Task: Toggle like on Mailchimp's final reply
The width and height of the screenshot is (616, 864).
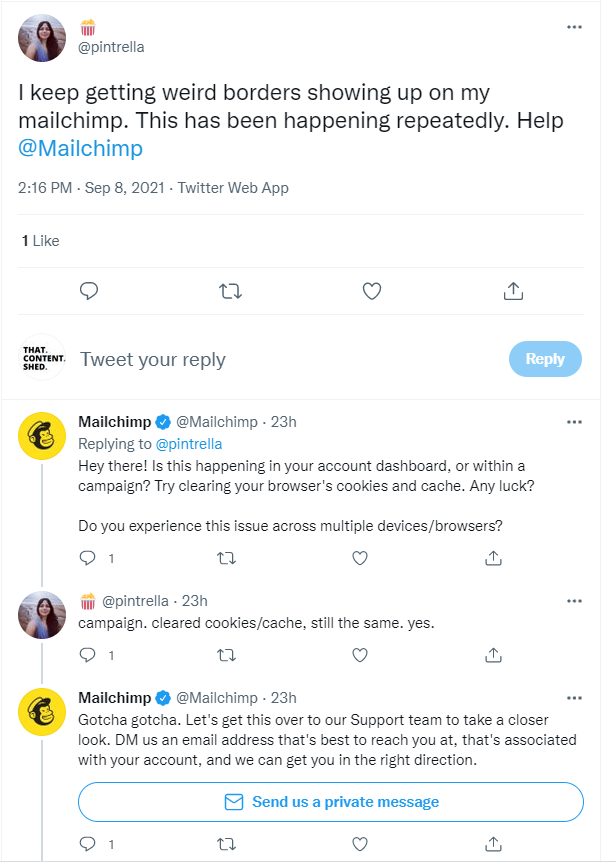Action: tap(359, 844)
